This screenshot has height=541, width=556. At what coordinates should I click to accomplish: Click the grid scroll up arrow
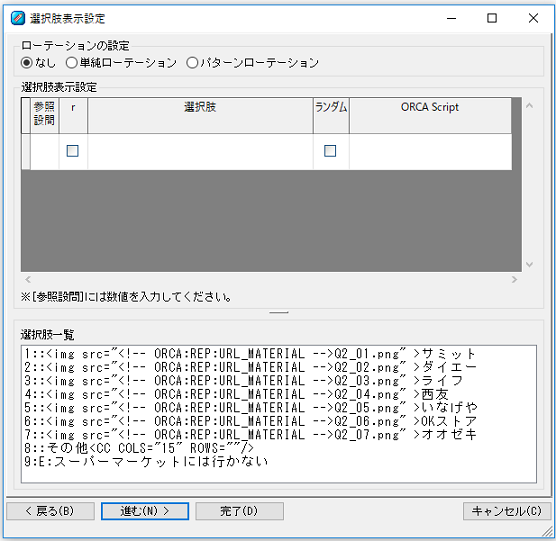pyautogui.click(x=529, y=106)
